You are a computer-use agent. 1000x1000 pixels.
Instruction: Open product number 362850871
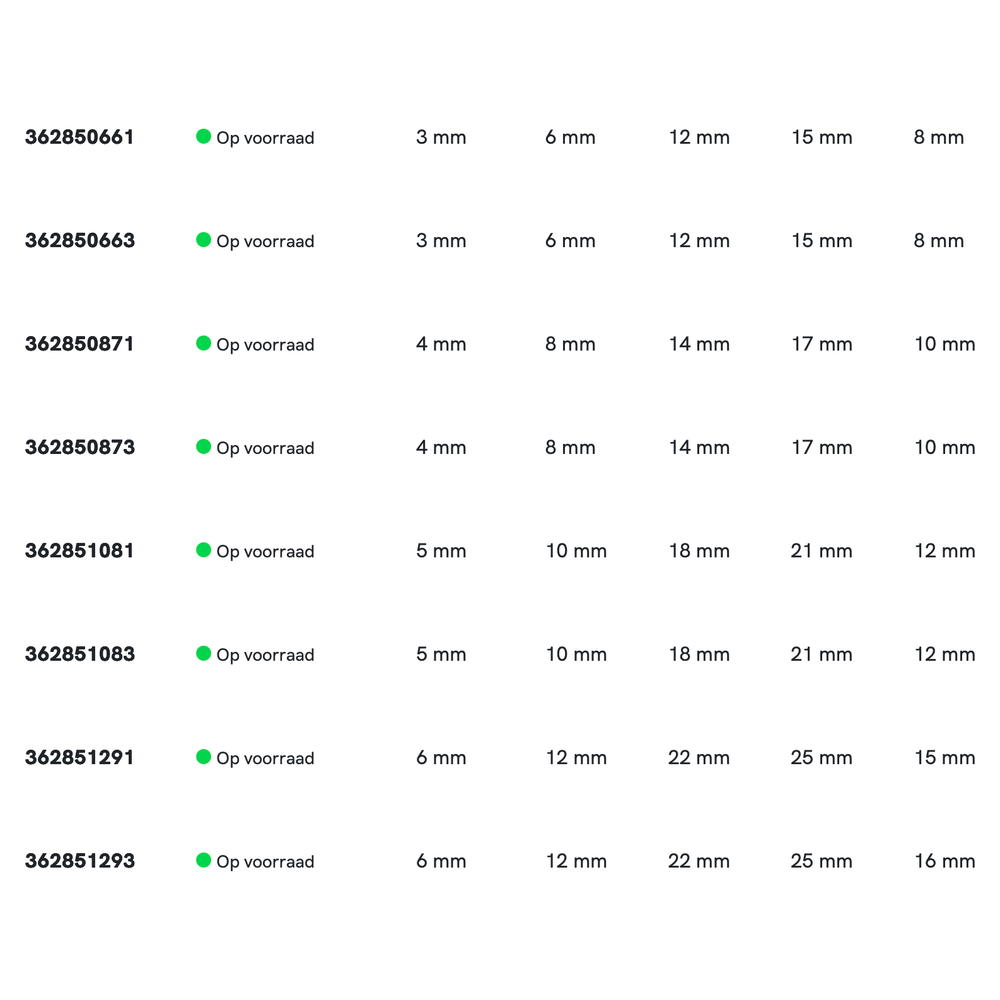click(x=79, y=344)
